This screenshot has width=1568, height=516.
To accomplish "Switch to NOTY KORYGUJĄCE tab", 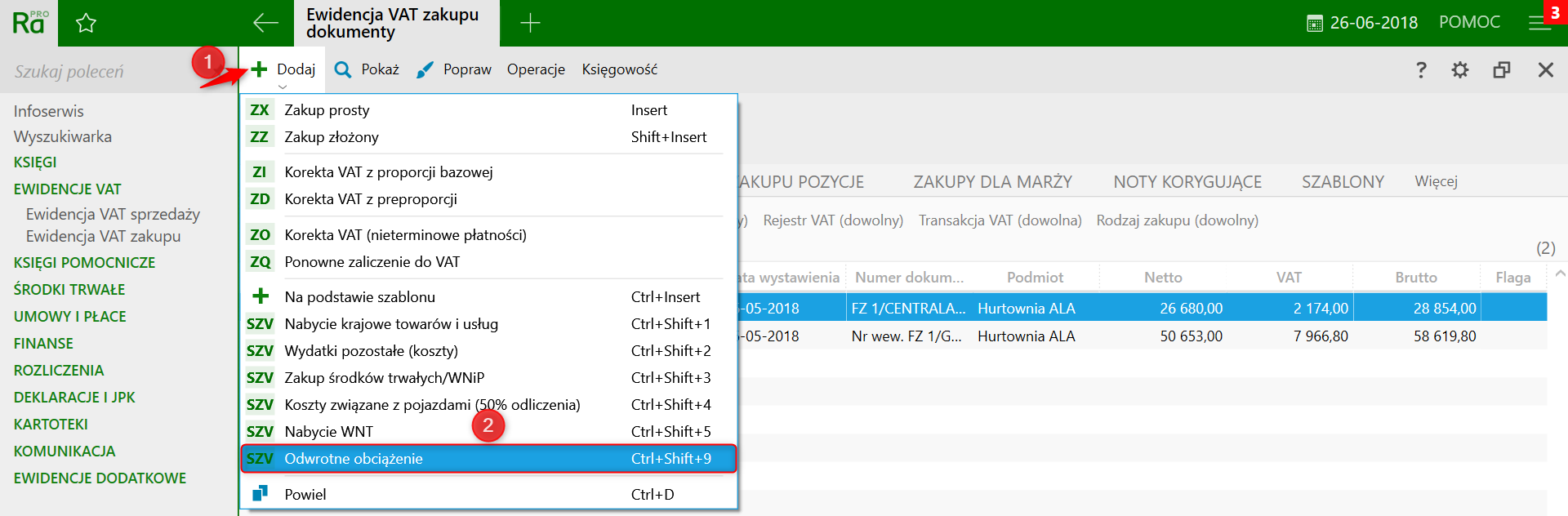I will 1187,182.
